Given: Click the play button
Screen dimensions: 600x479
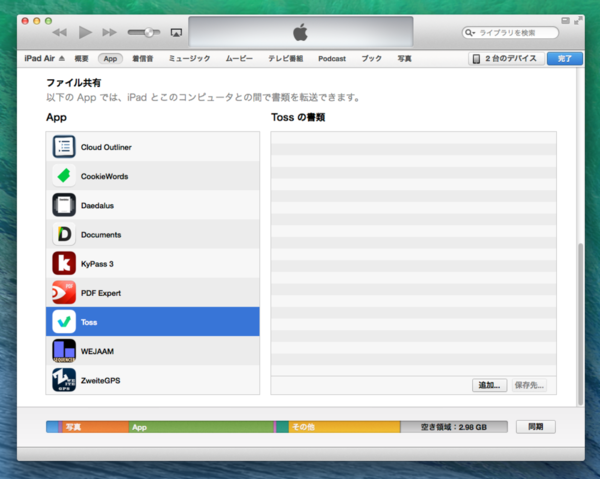Looking at the screenshot, I should pos(85,33).
